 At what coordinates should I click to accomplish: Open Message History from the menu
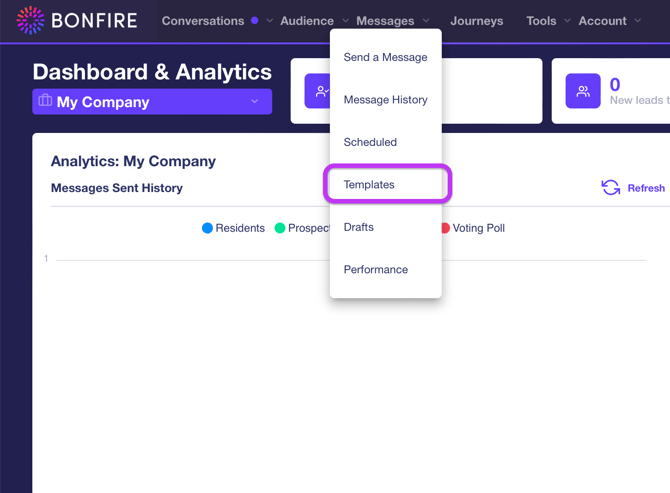pyautogui.click(x=385, y=100)
